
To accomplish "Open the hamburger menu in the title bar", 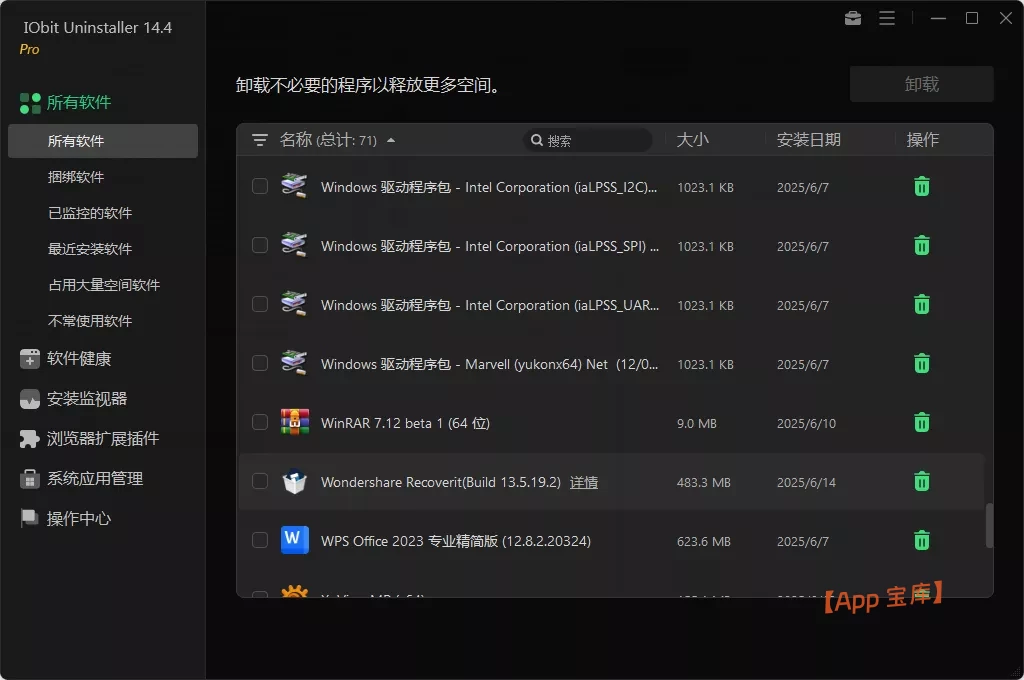I will 887,18.
